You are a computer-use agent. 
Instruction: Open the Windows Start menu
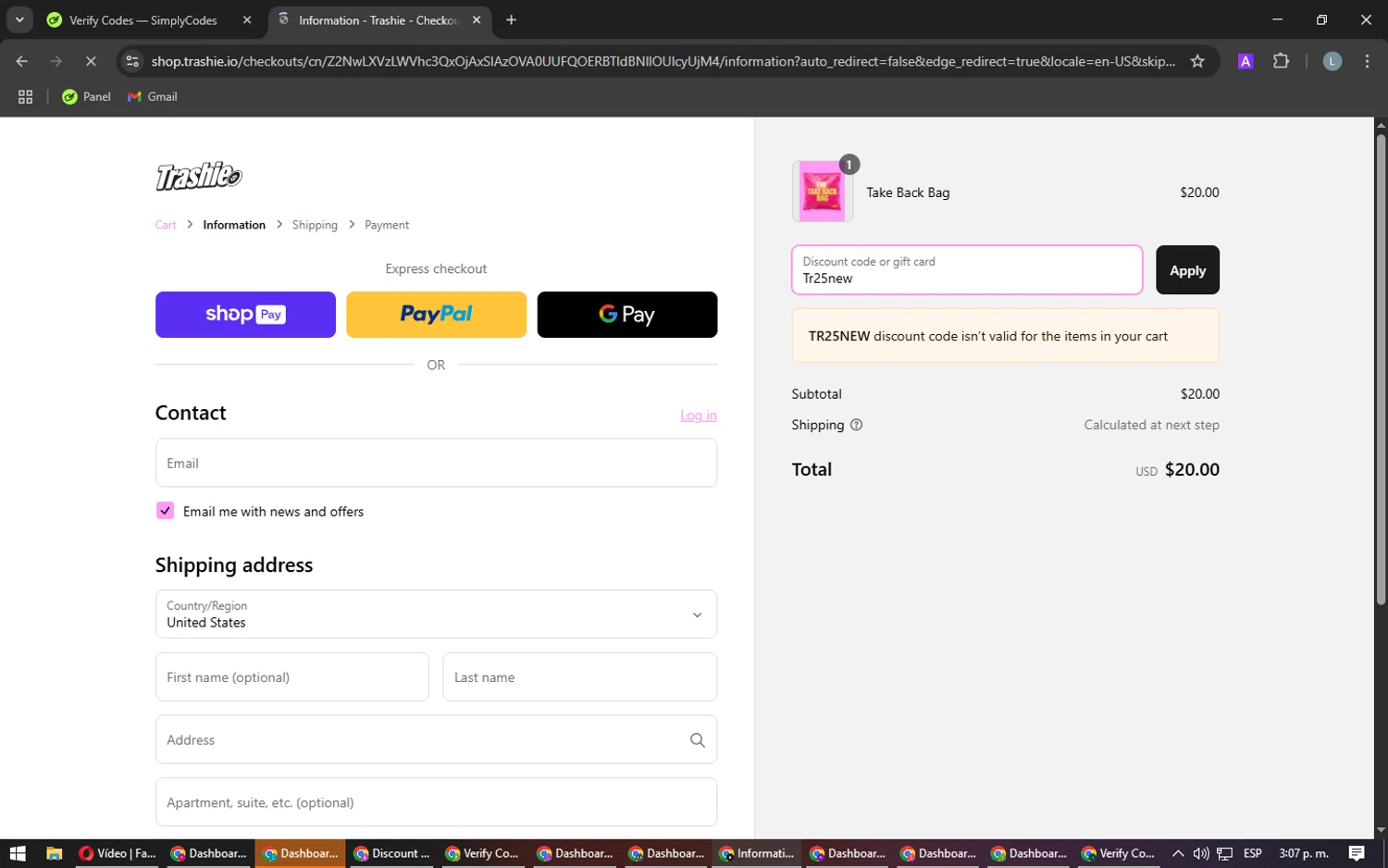17,853
